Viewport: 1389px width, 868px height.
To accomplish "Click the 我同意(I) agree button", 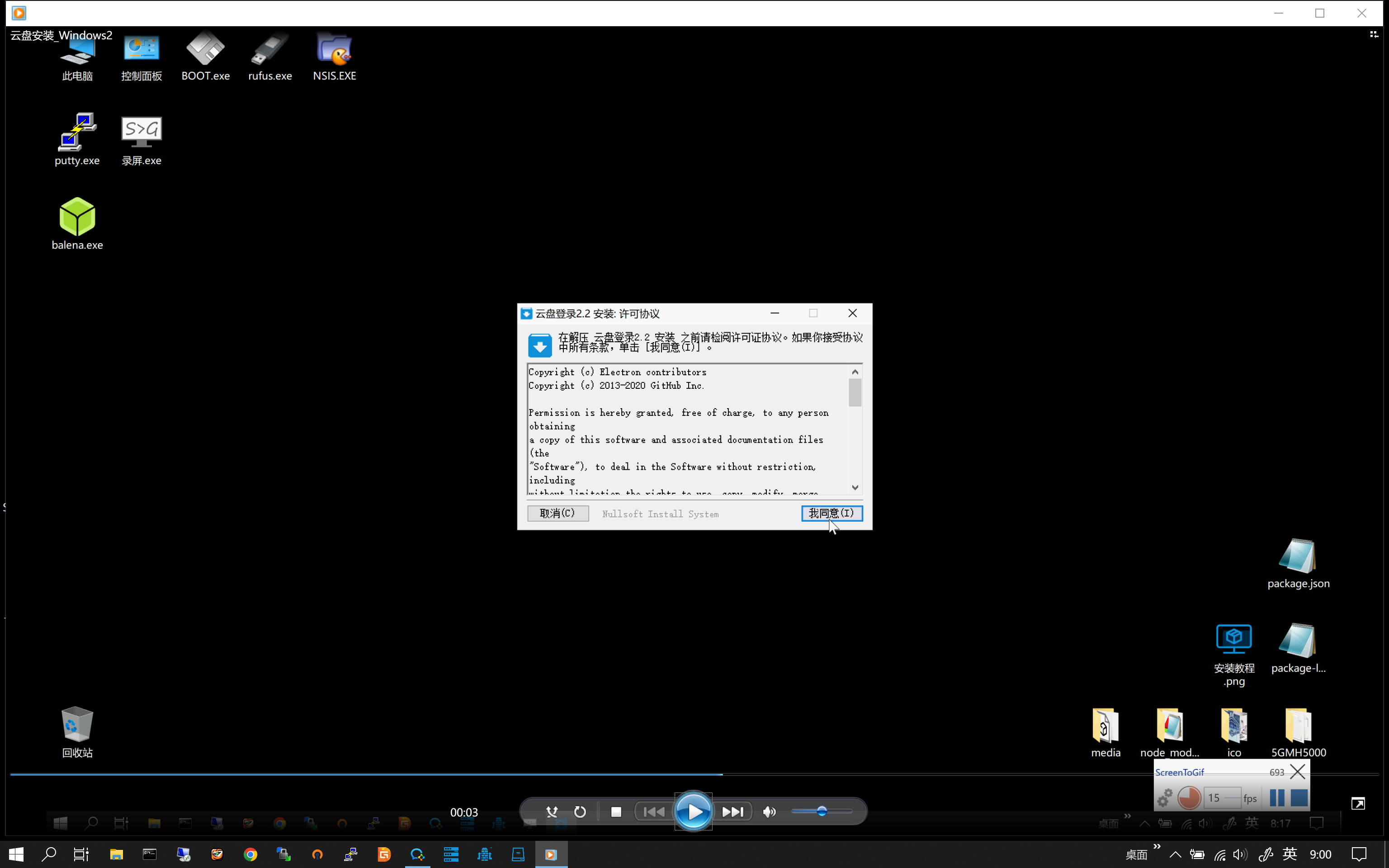I will click(x=832, y=513).
